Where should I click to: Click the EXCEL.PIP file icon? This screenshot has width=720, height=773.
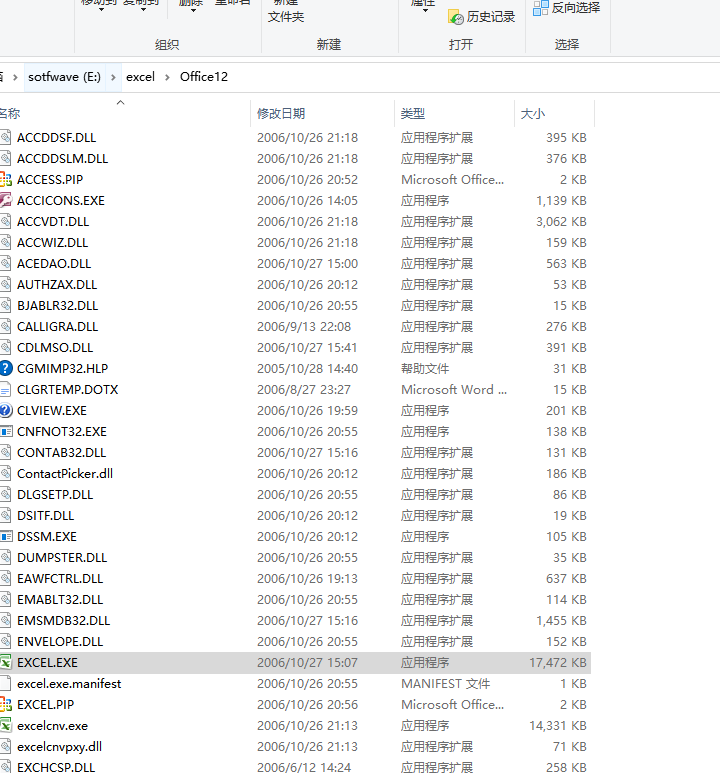tap(5, 704)
